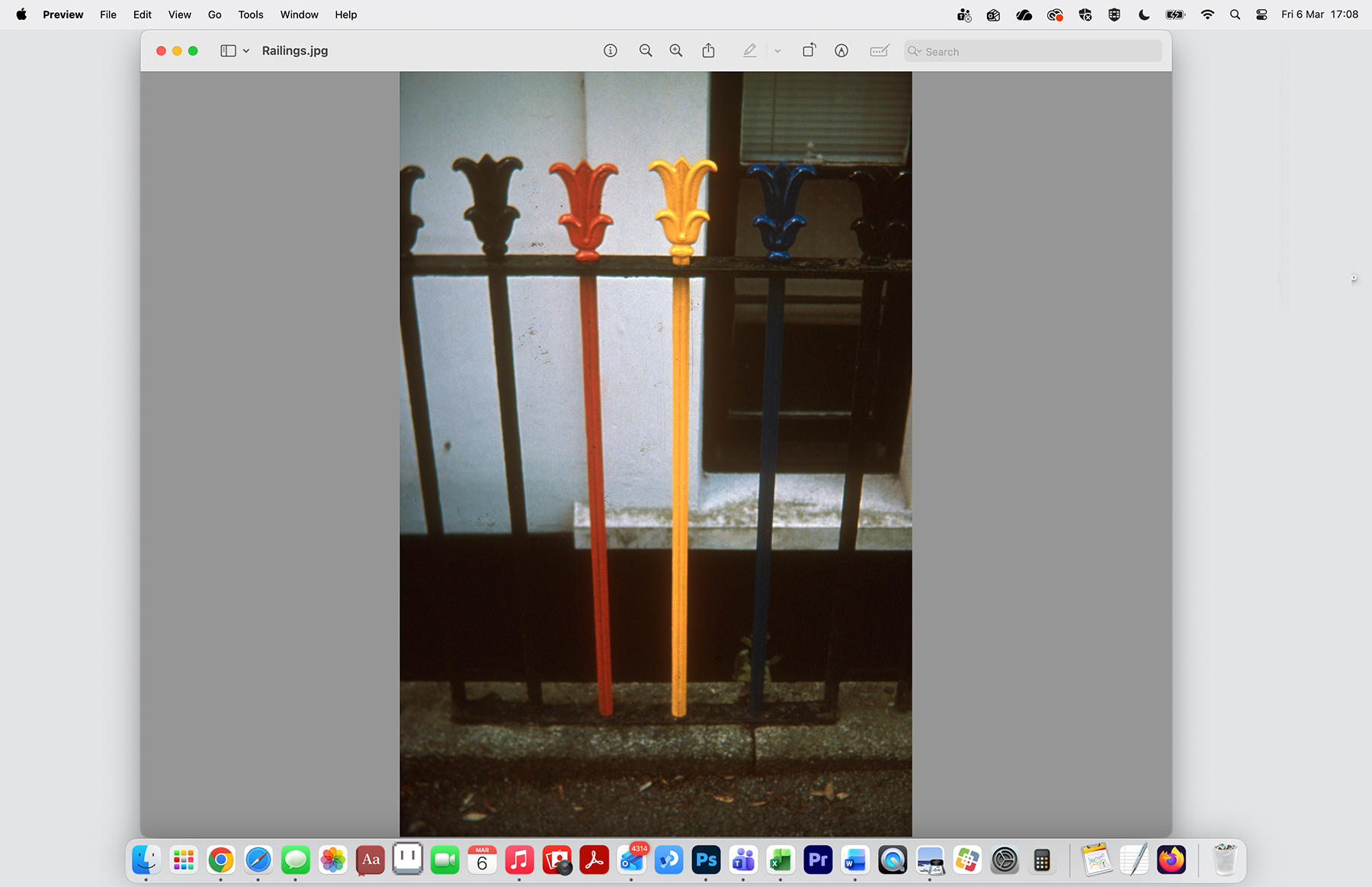1372x887 pixels.
Task: Toggle dark mode via moon icon
Action: tap(1144, 14)
